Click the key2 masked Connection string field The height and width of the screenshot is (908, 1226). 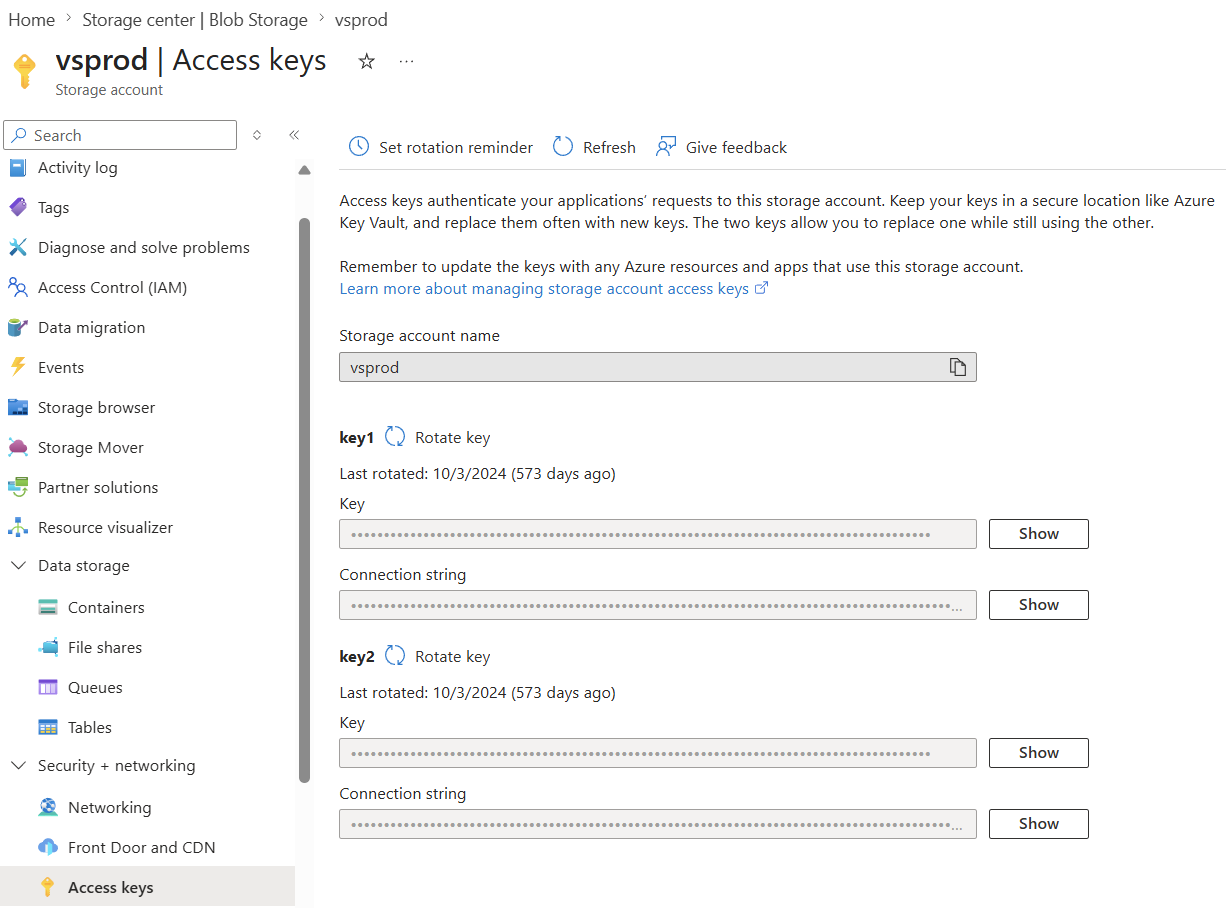(x=658, y=824)
